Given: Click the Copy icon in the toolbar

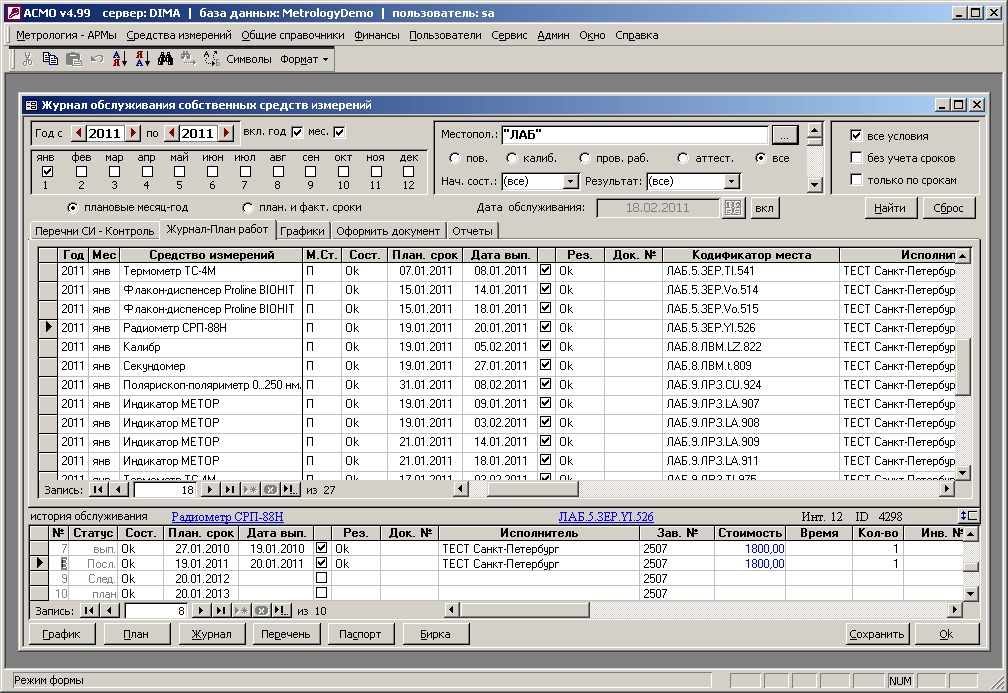Looking at the screenshot, I should (x=50, y=59).
